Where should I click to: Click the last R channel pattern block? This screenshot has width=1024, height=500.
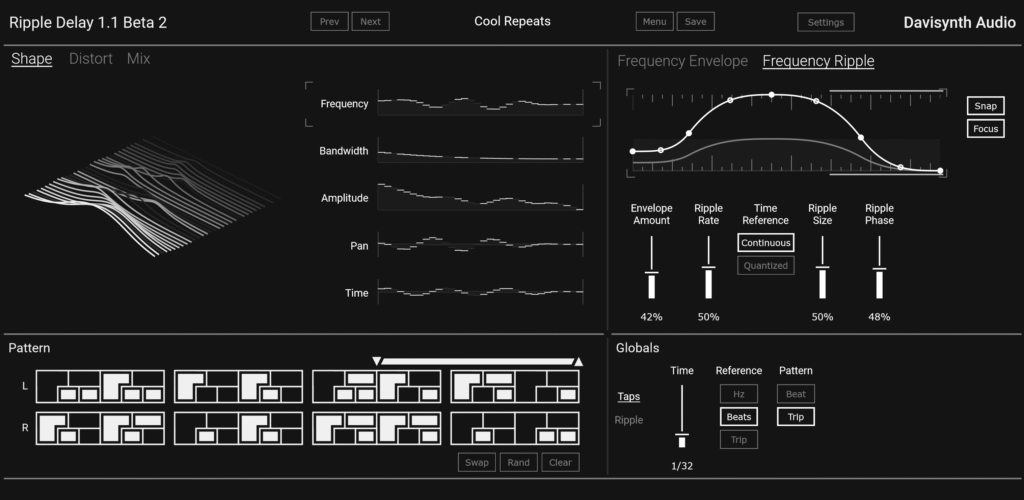515,428
